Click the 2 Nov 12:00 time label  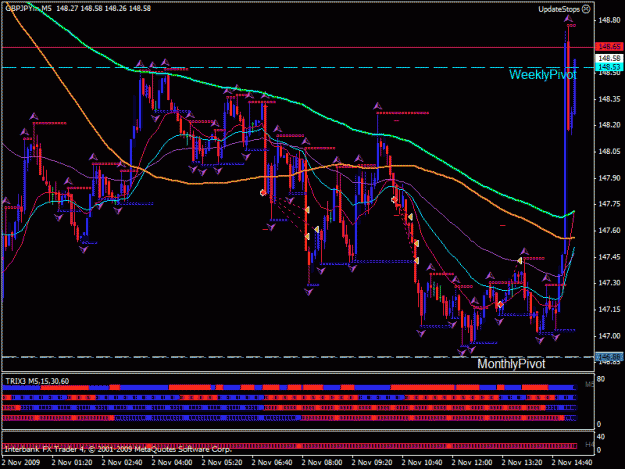(x=472, y=463)
